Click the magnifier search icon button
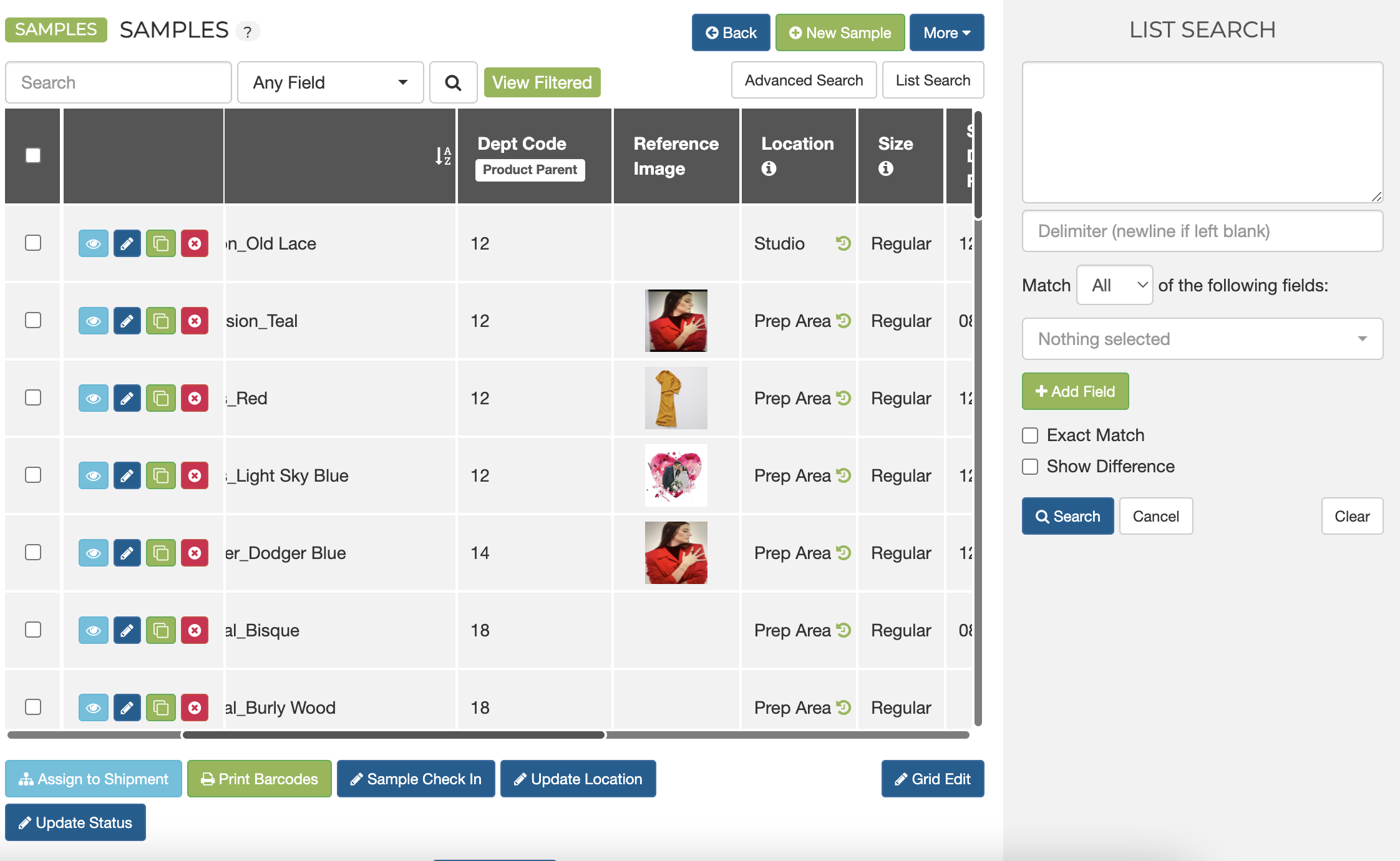The image size is (1400, 861). [454, 82]
